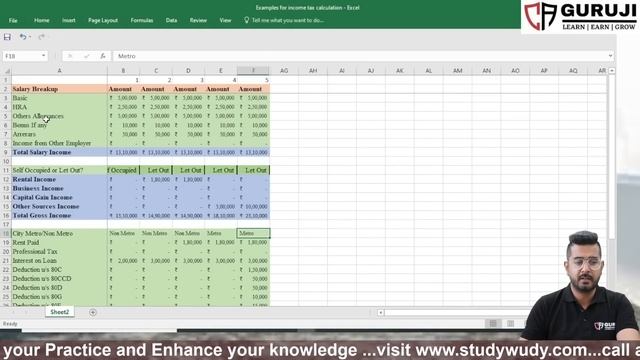Open the Data ribbon tab
This screenshot has width=640, height=360.
pos(171,20)
